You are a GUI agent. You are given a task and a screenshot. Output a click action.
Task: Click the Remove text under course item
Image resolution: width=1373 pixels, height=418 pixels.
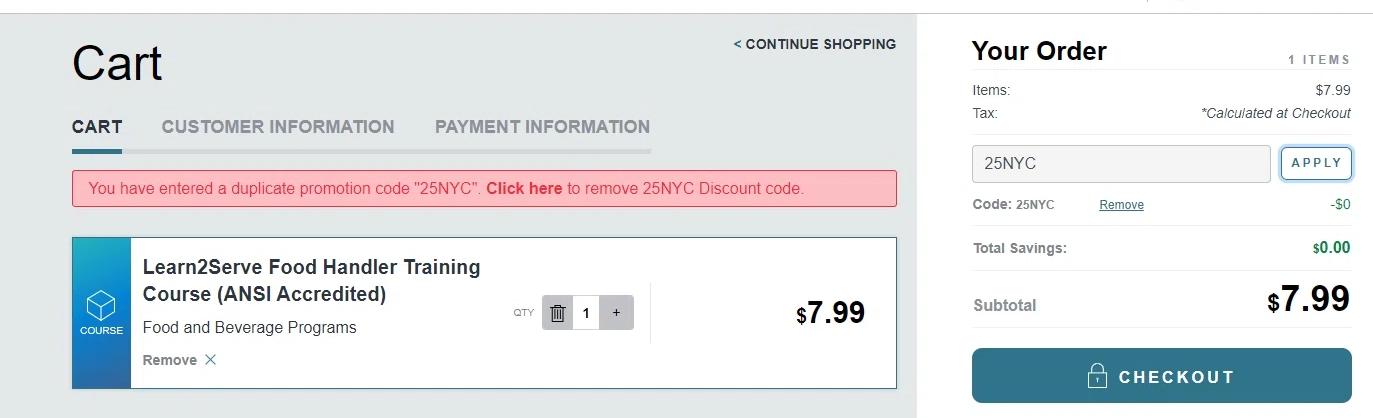[x=170, y=360]
